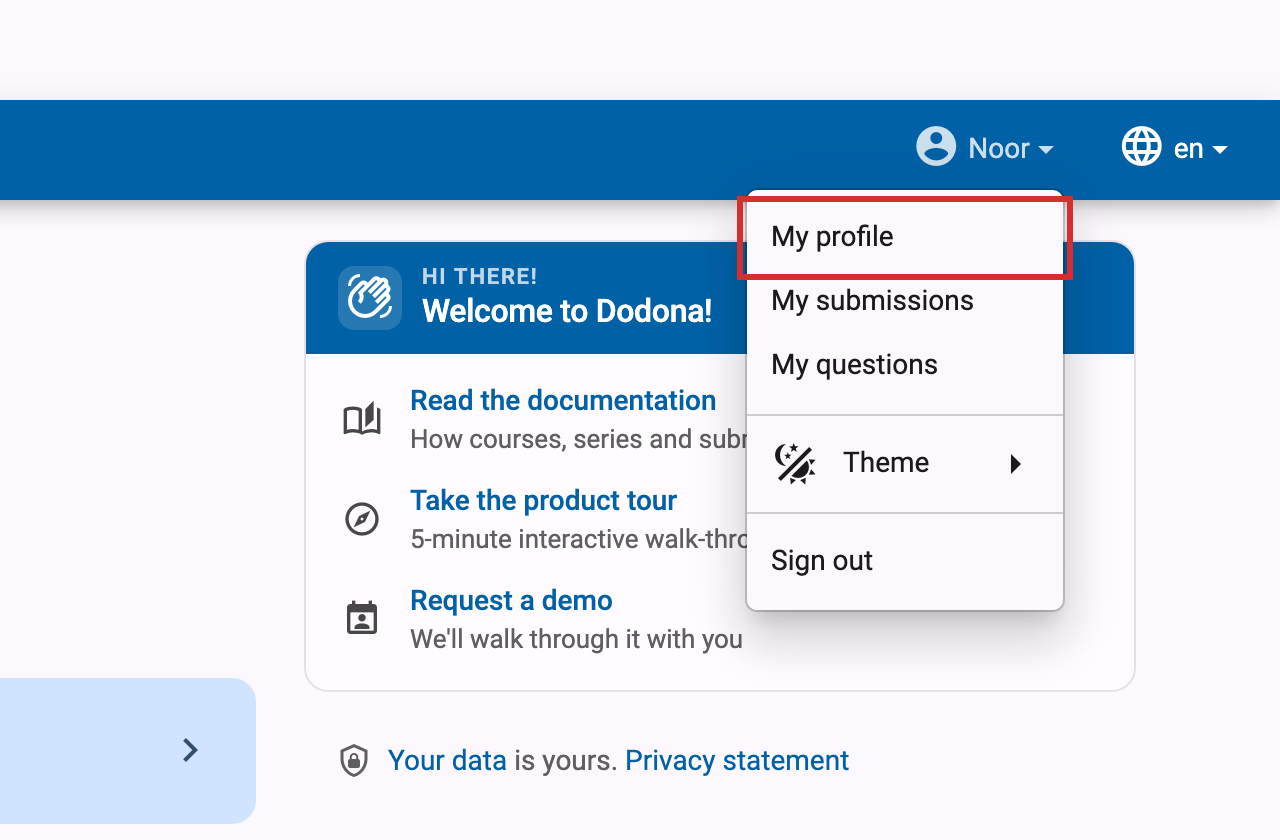Screen dimensions: 1280x840
Task: Open My questions menu entry
Action: point(905,365)
